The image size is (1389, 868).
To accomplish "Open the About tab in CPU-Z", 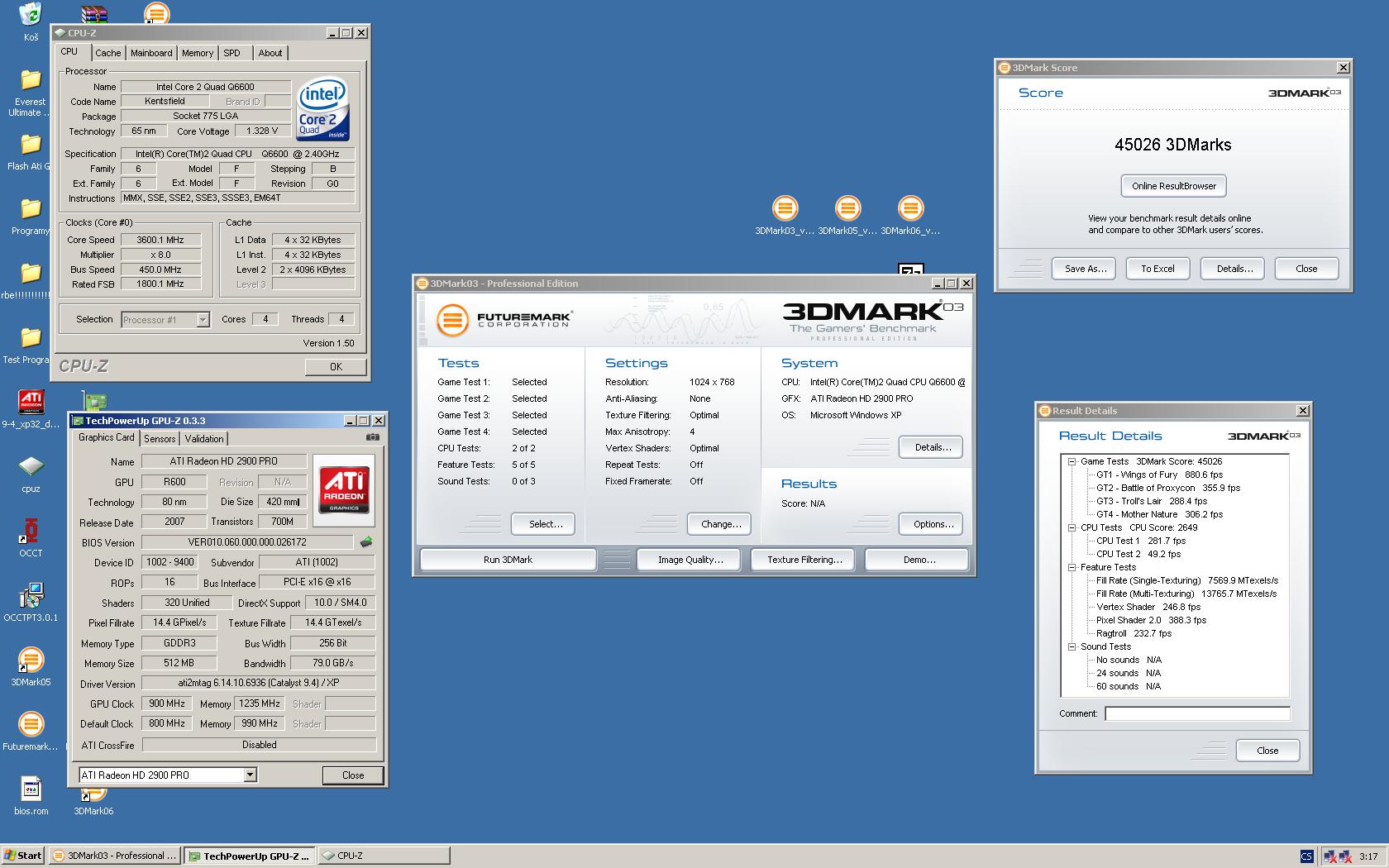I will click(270, 53).
